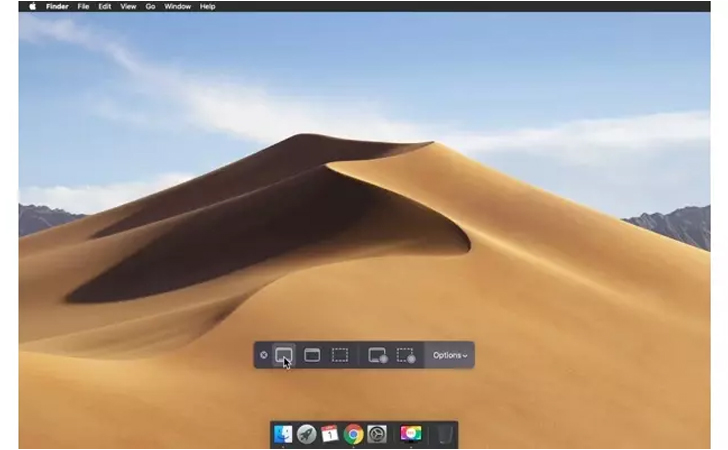Open the Window menu
The width and height of the screenshot is (728, 450).
click(177, 7)
